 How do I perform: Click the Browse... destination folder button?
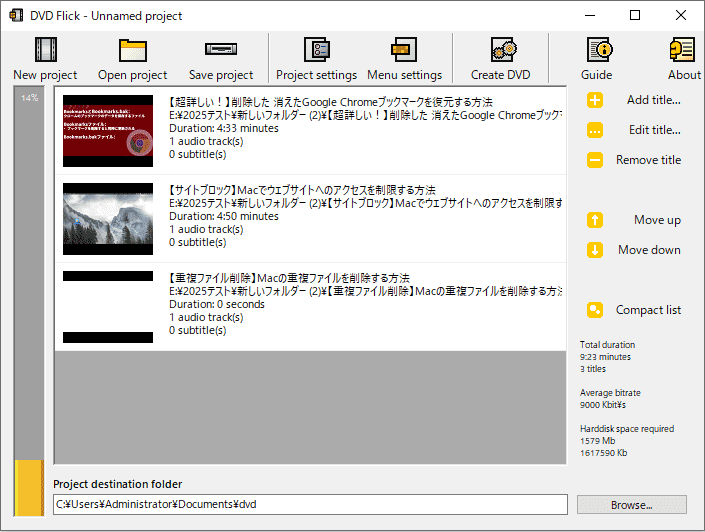click(631, 505)
